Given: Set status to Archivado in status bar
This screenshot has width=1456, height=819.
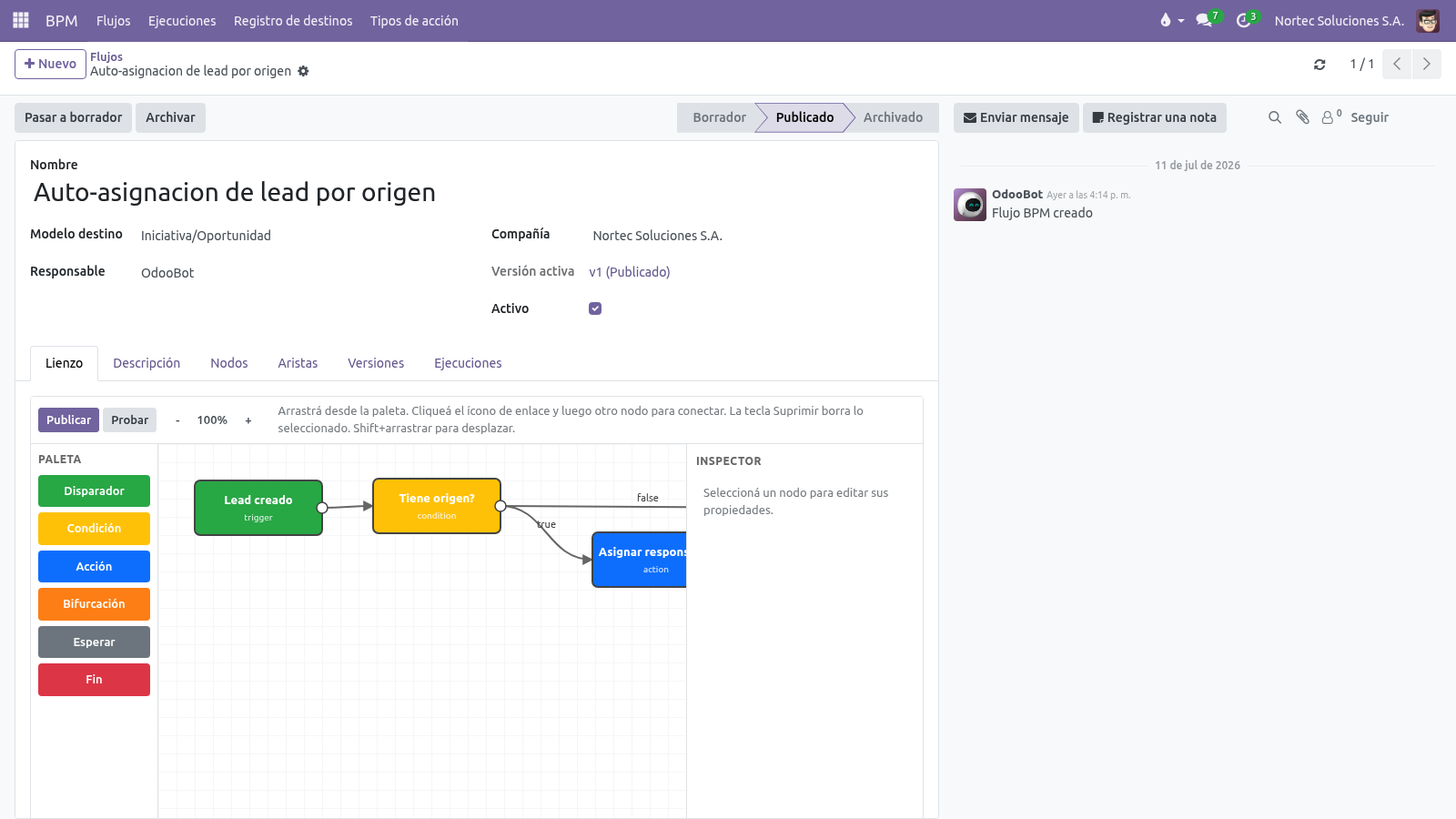Looking at the screenshot, I should click(893, 117).
